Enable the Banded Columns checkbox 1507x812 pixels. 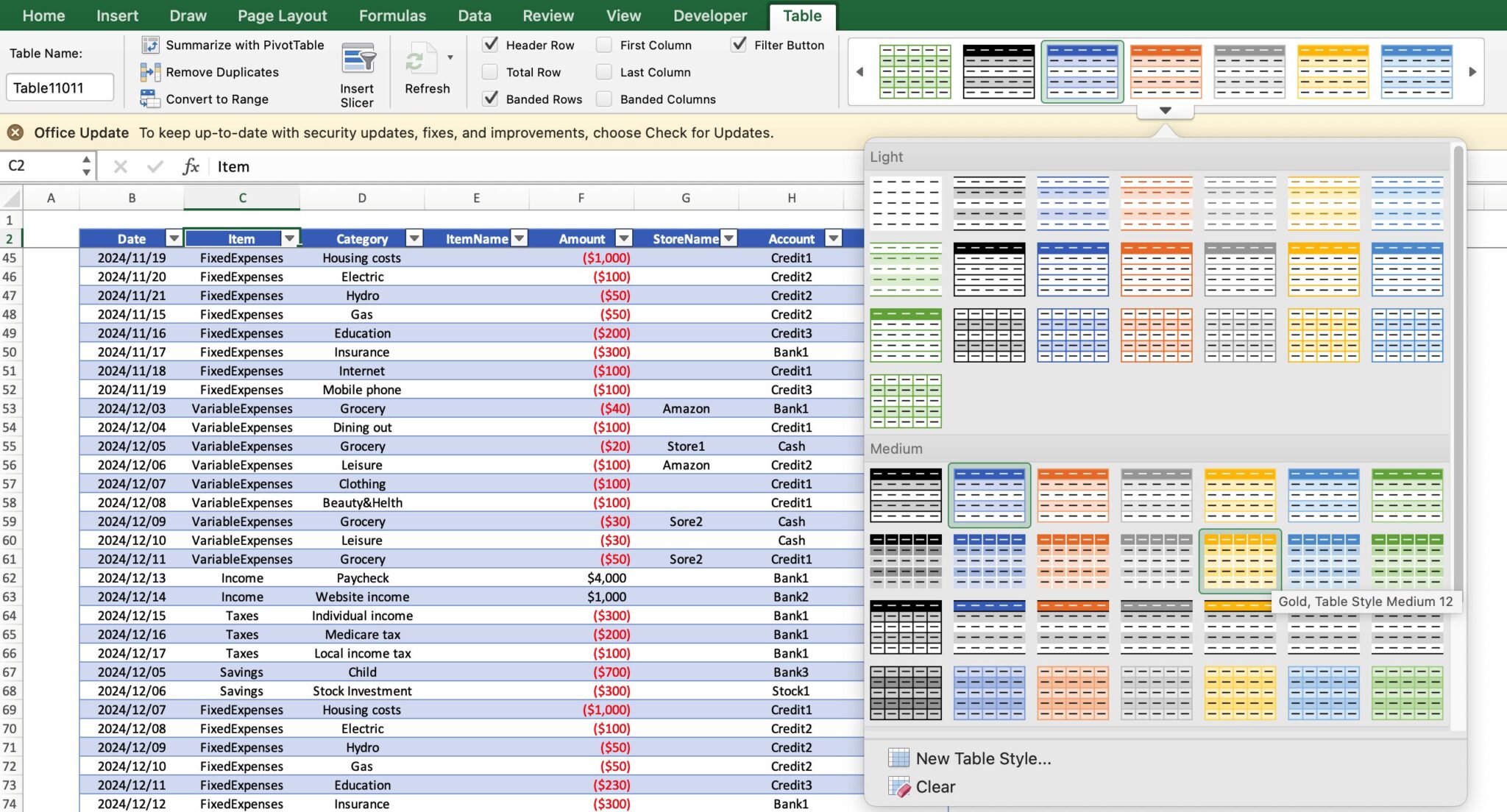click(x=604, y=99)
